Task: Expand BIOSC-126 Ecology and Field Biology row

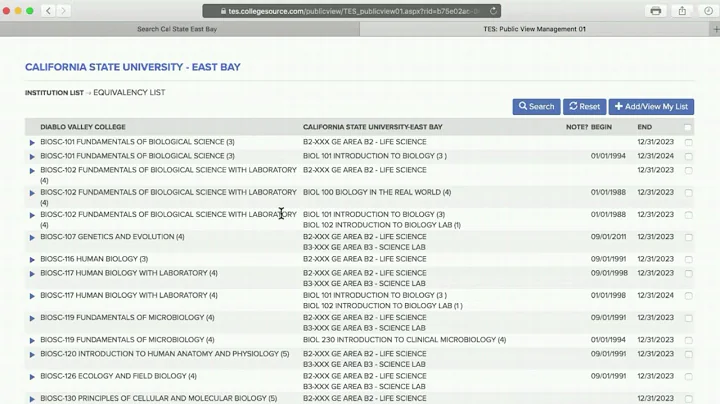Action: [32, 376]
